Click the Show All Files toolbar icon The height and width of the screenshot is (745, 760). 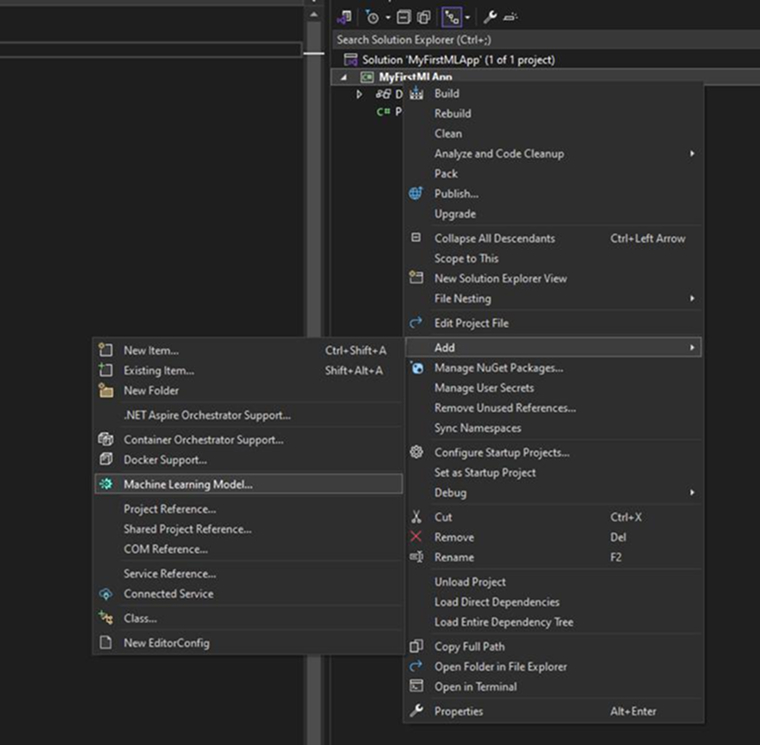(424, 17)
